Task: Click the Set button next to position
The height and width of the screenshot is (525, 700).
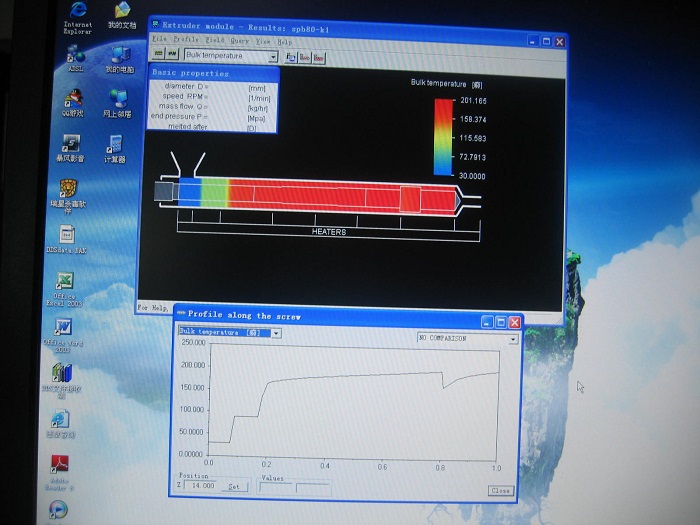Action: (x=234, y=487)
